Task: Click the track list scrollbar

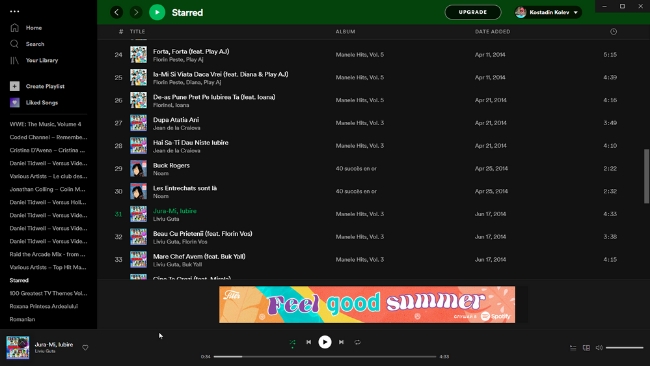Action: tap(646, 176)
